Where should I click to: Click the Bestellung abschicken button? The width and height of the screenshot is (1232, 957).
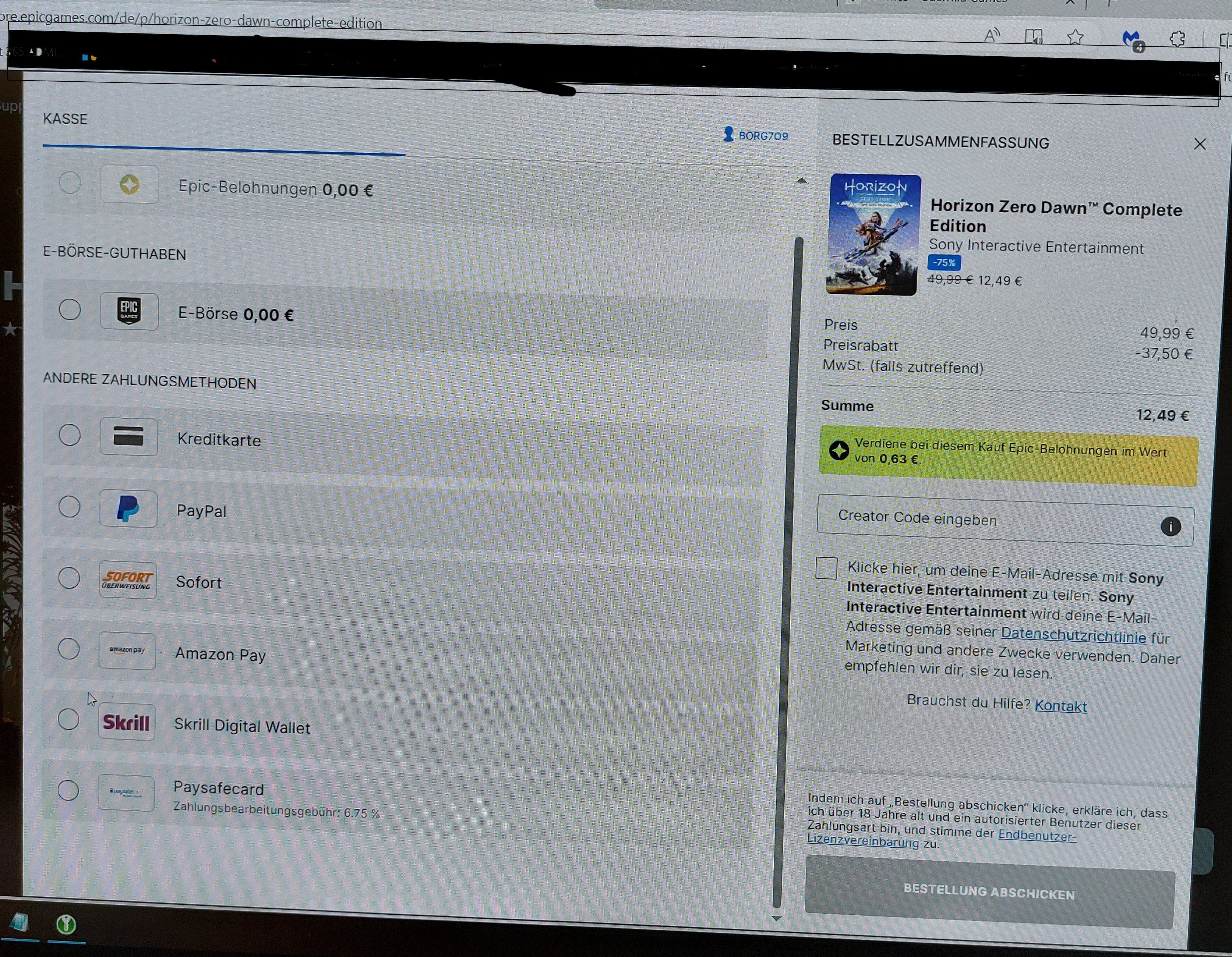click(989, 892)
